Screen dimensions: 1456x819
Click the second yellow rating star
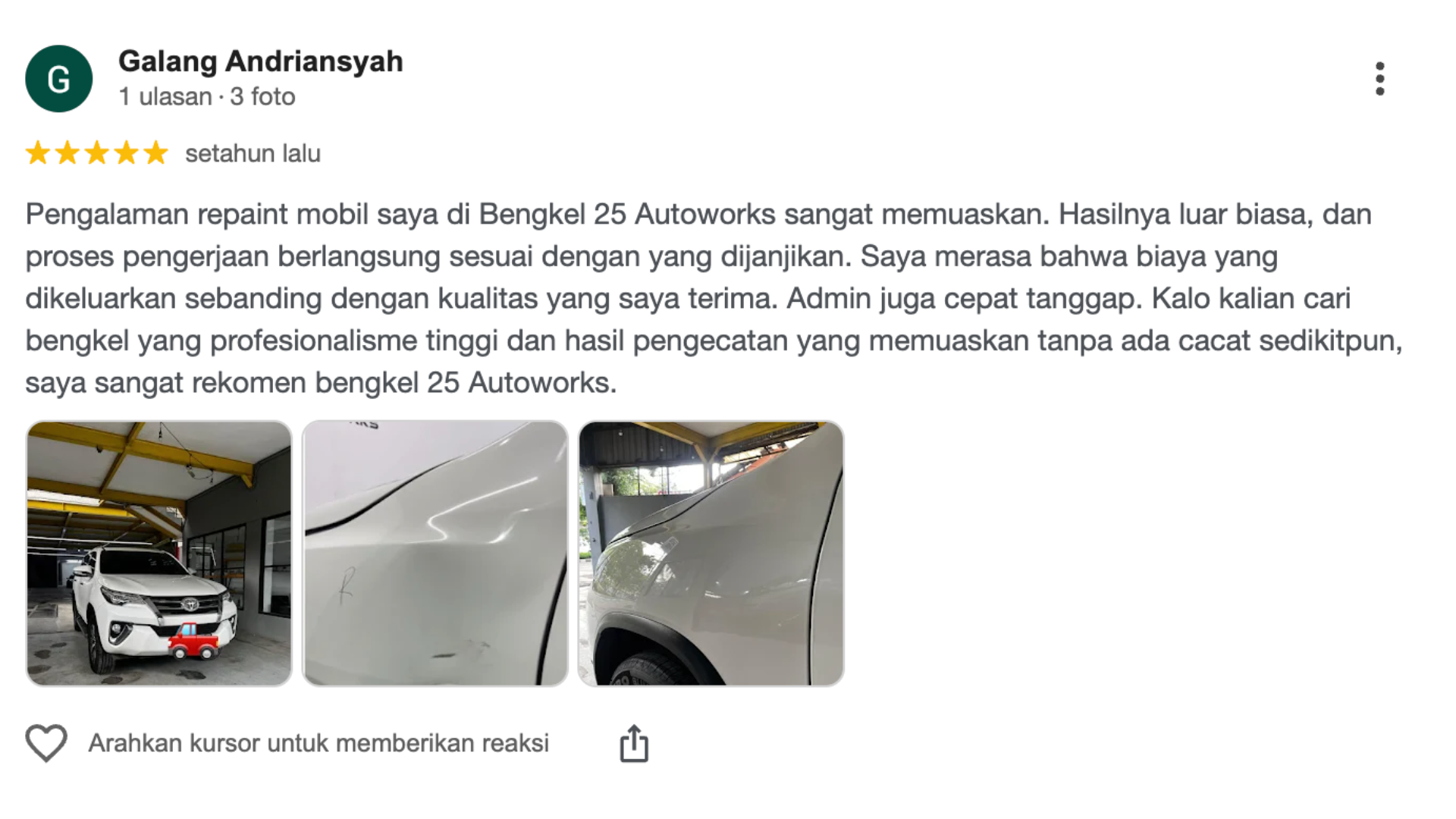[x=67, y=153]
